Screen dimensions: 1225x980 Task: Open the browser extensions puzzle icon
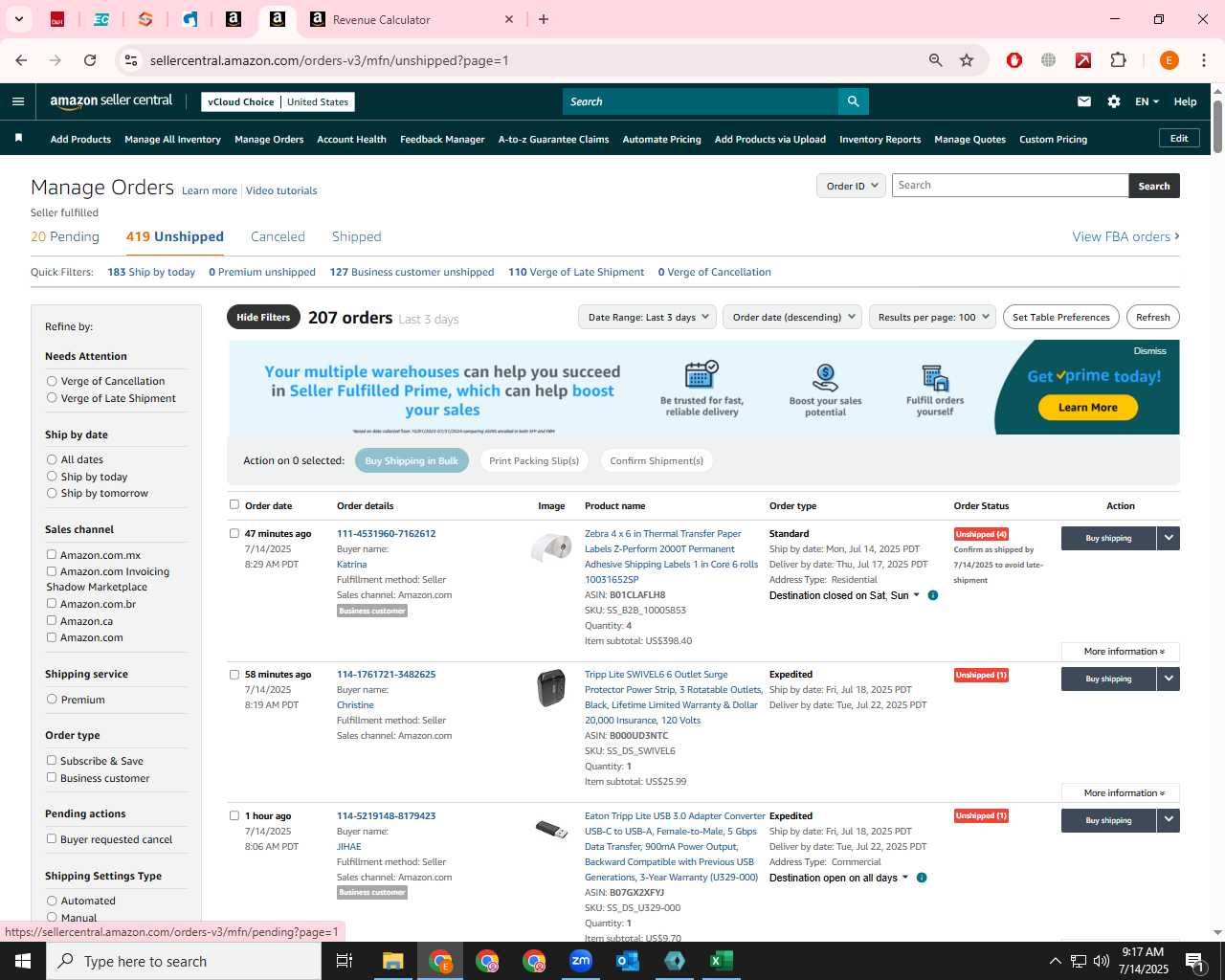[x=1118, y=60]
